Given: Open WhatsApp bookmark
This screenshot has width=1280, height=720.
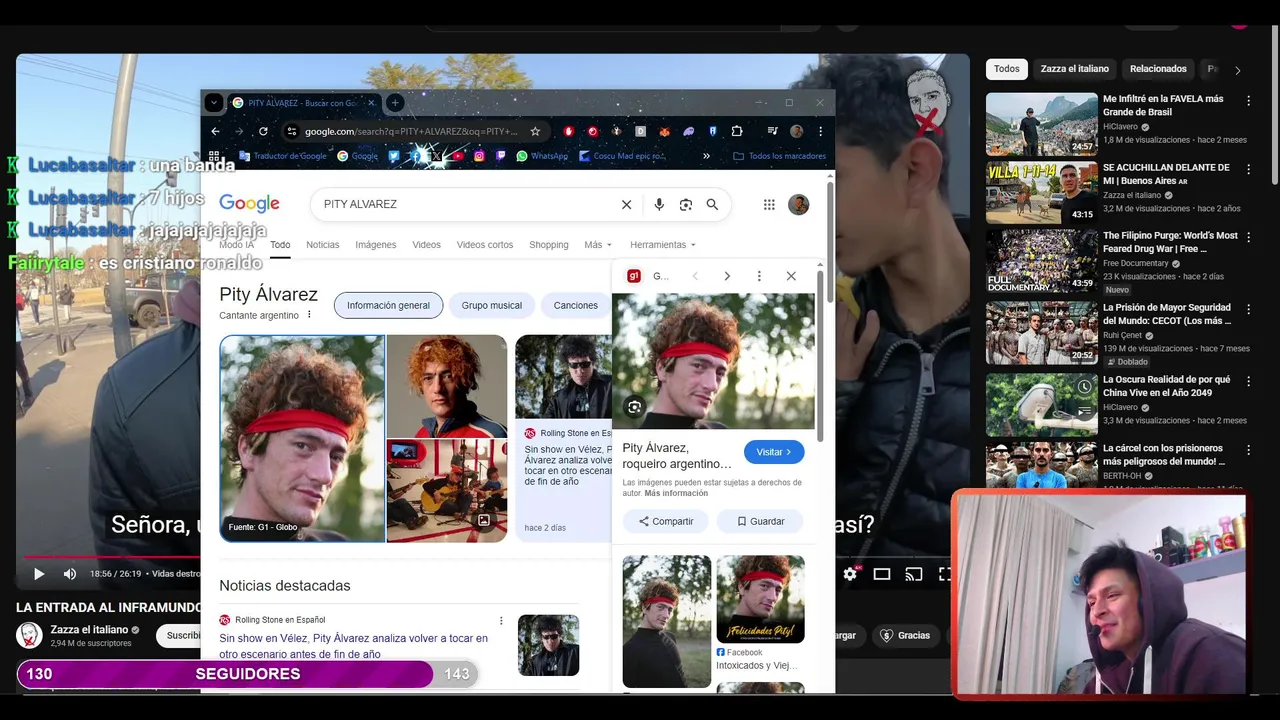Looking at the screenshot, I should [x=542, y=156].
